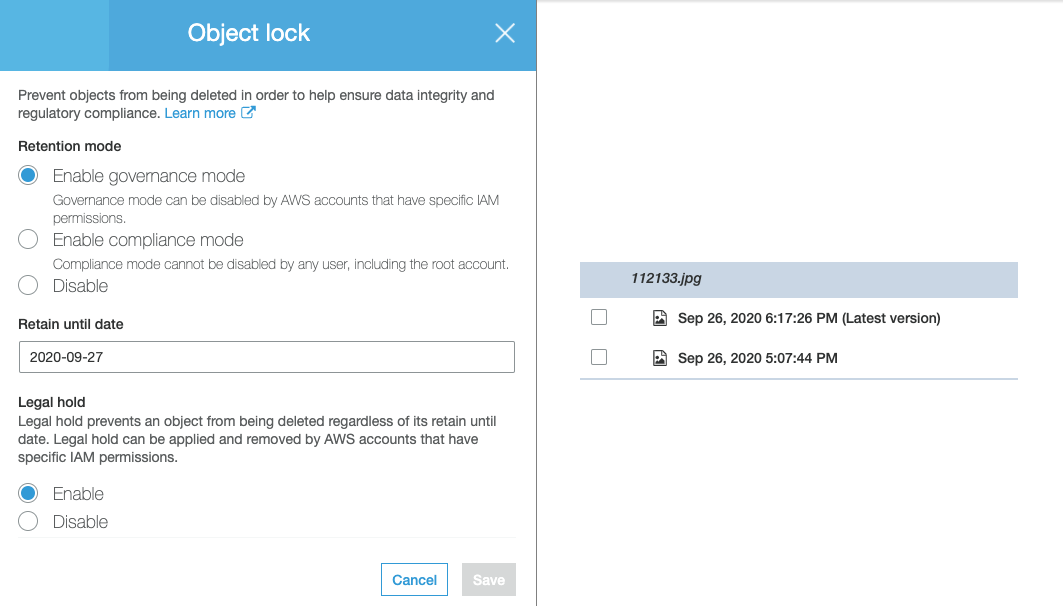
Task: Close the Object lock panel
Action: (x=505, y=33)
